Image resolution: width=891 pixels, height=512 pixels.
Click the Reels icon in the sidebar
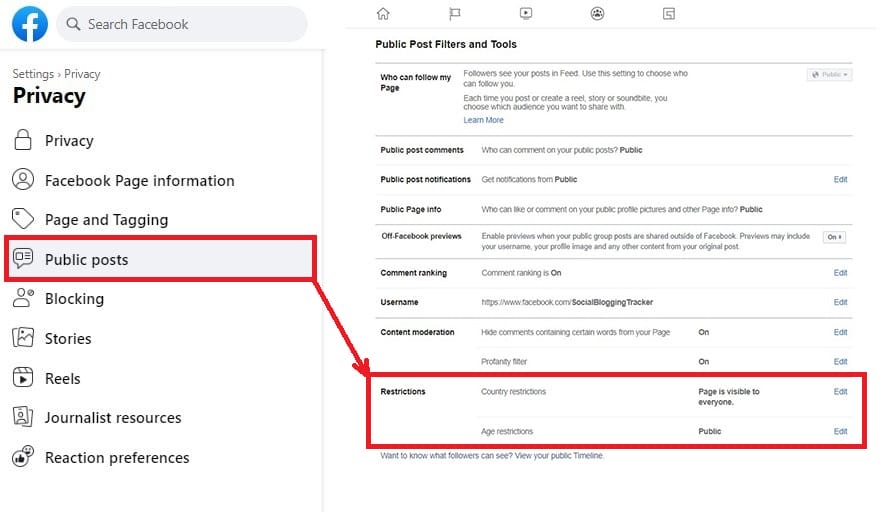pos(23,377)
